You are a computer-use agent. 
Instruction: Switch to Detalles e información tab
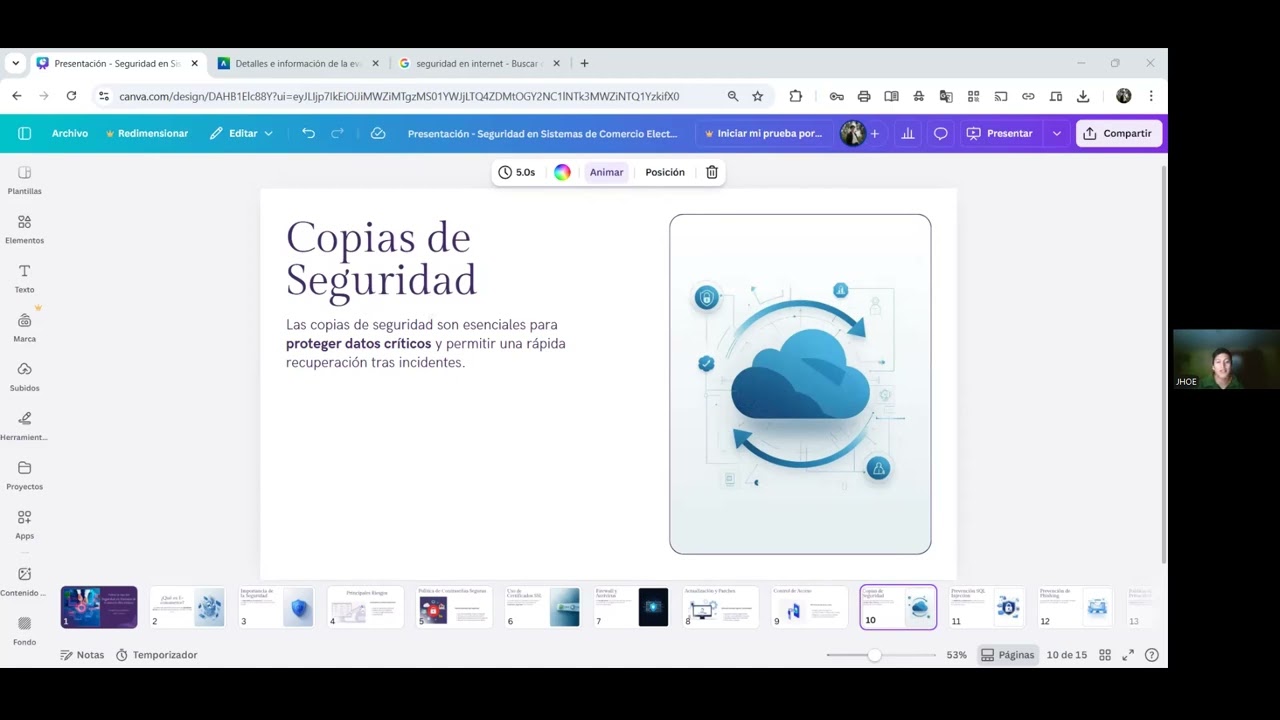pos(298,63)
